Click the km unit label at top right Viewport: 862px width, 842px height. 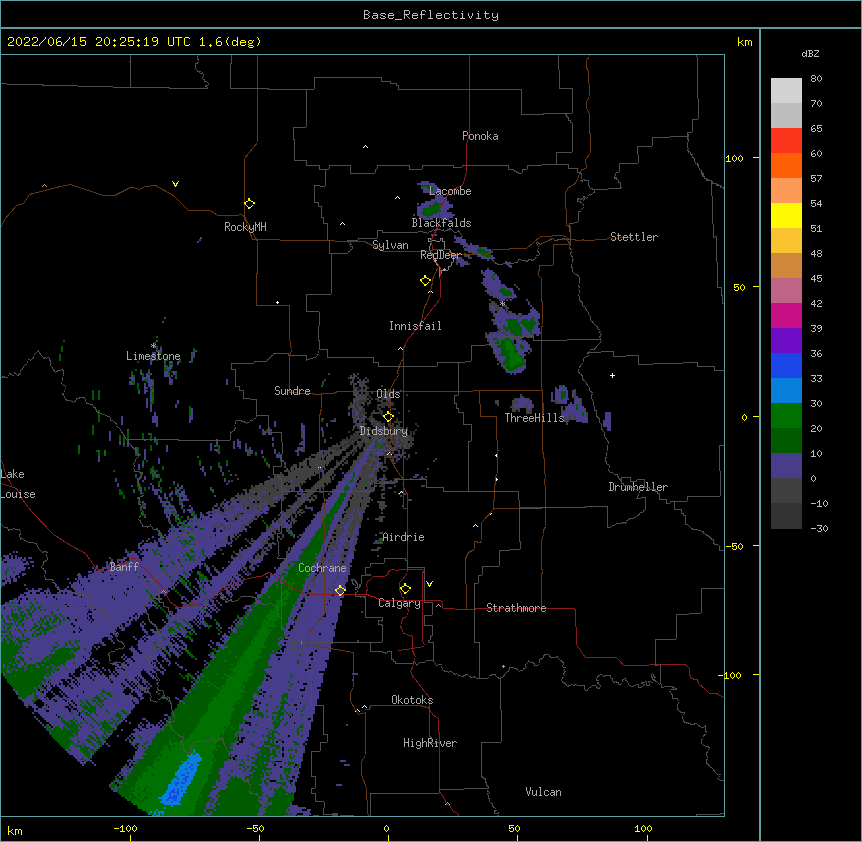[744, 42]
